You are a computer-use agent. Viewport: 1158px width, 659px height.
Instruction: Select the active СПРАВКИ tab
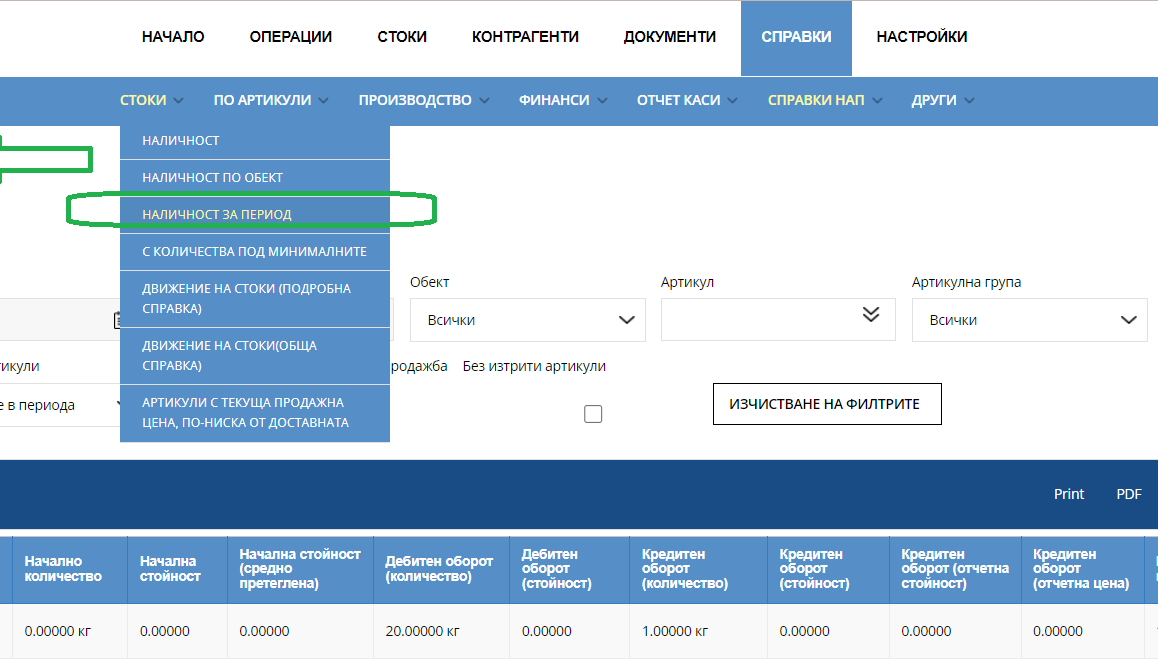tap(796, 38)
